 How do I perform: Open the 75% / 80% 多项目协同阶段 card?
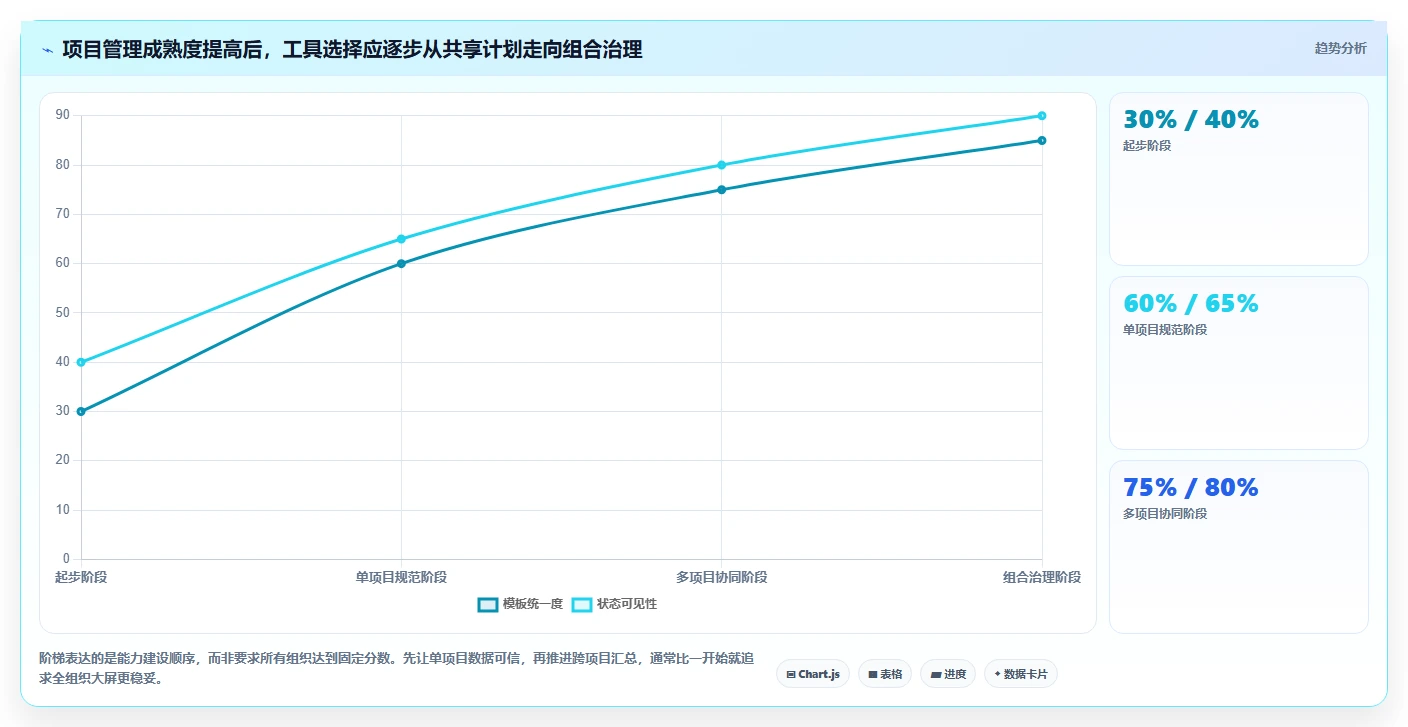[x=1238, y=547]
